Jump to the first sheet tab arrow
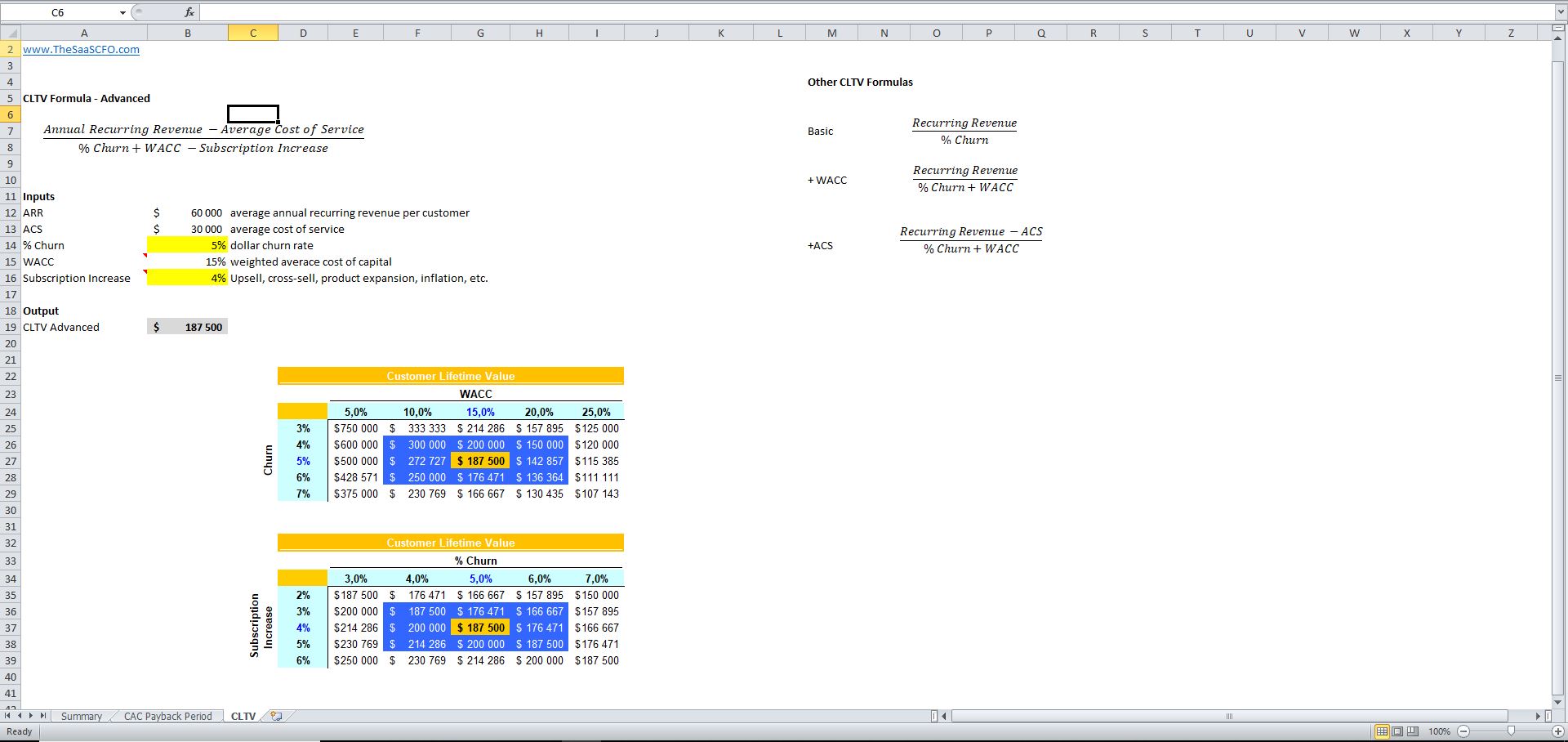Image resolution: width=1568 pixels, height=742 pixels. 7,716
